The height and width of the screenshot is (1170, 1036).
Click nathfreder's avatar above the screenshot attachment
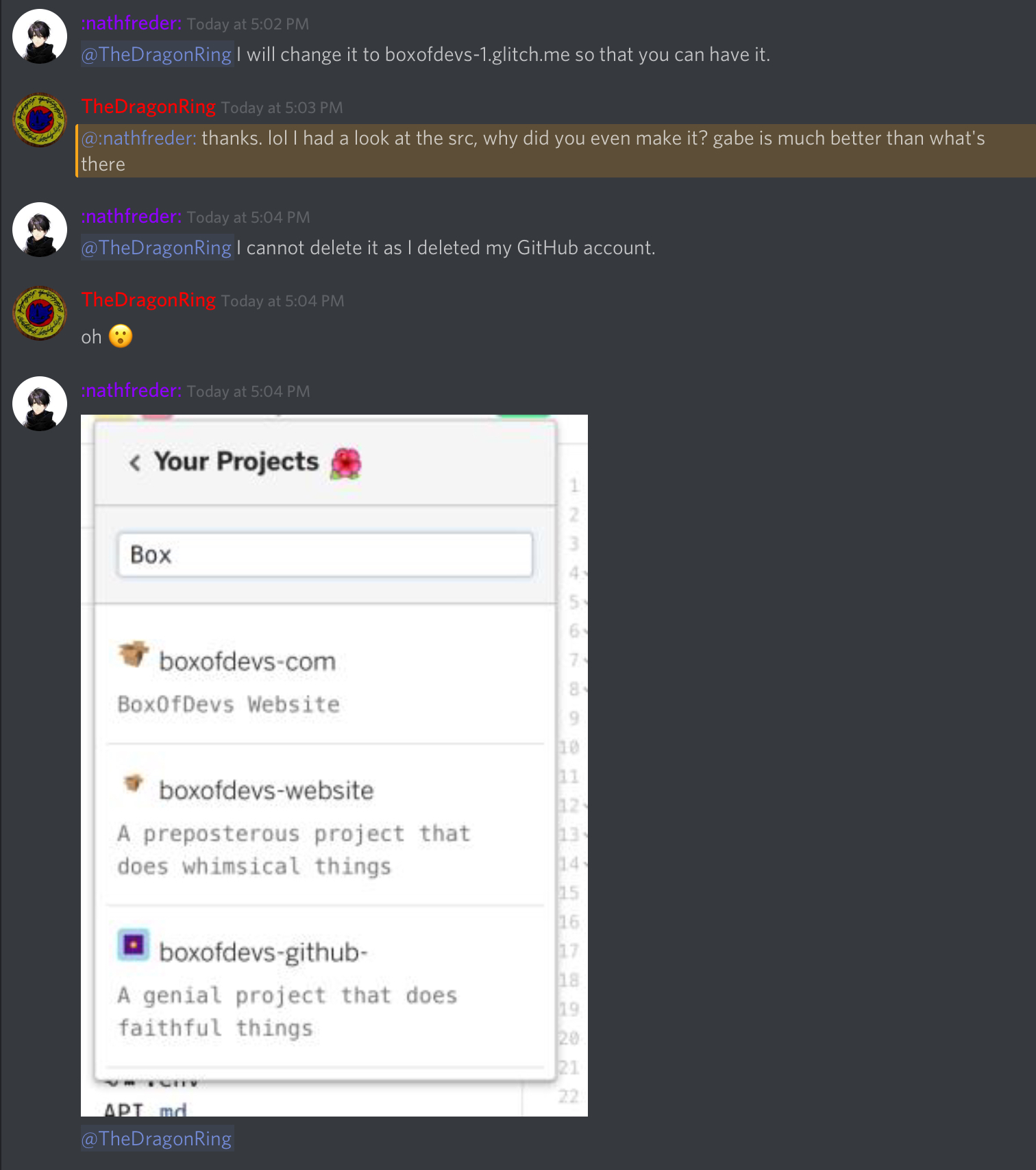(40, 404)
